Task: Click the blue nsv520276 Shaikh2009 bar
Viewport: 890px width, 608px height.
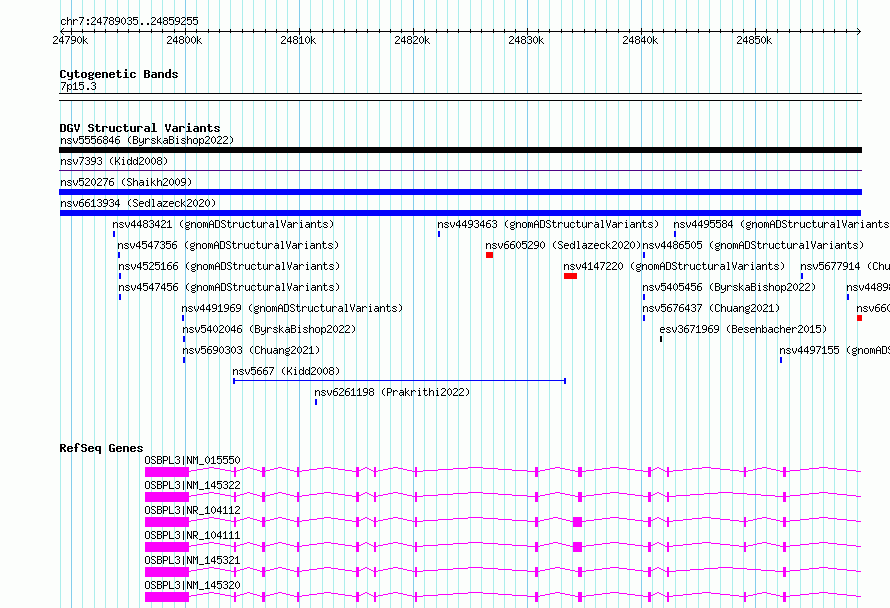Action: pos(460,192)
